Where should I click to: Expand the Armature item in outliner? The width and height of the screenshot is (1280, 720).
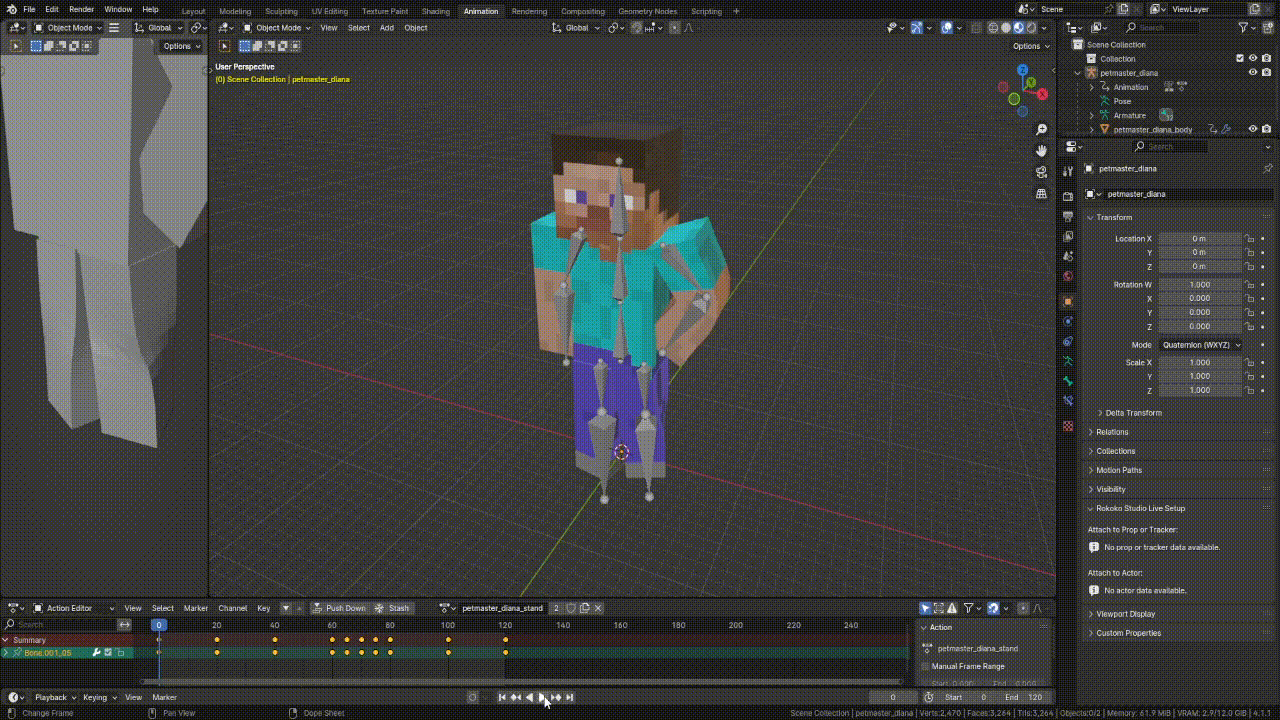coord(1092,115)
